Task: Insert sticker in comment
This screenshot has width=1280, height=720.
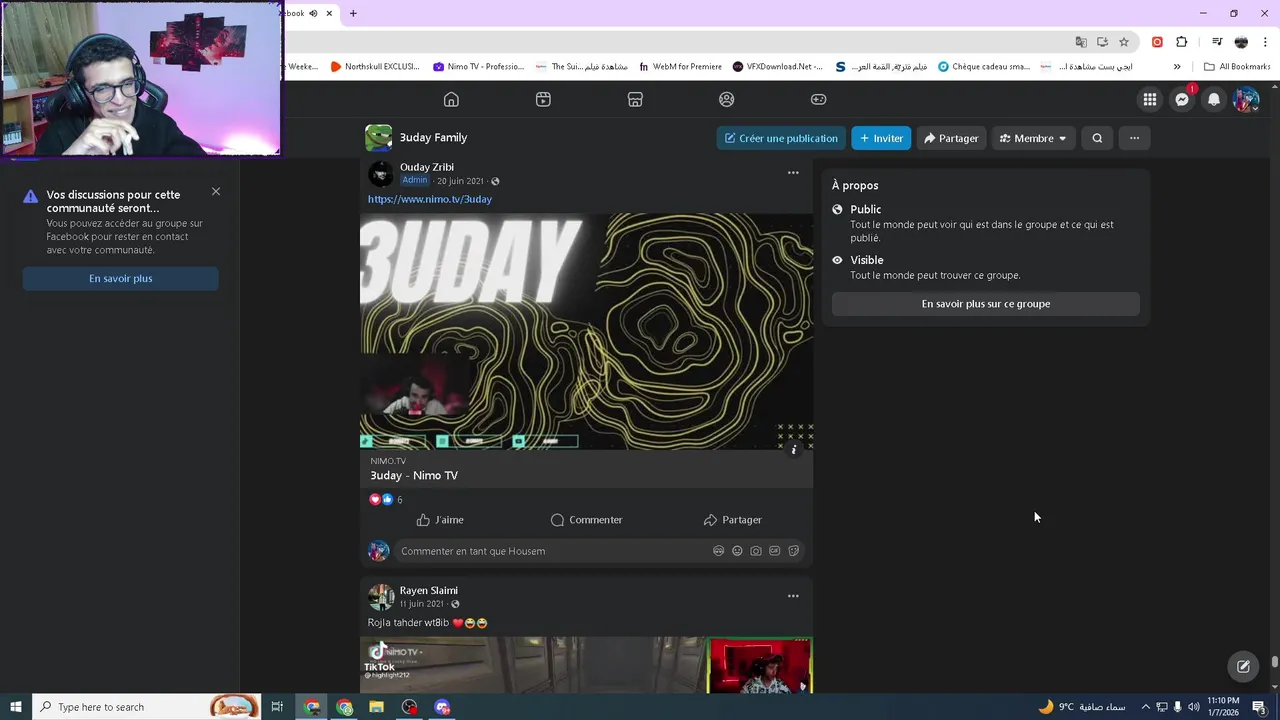Action: (794, 551)
